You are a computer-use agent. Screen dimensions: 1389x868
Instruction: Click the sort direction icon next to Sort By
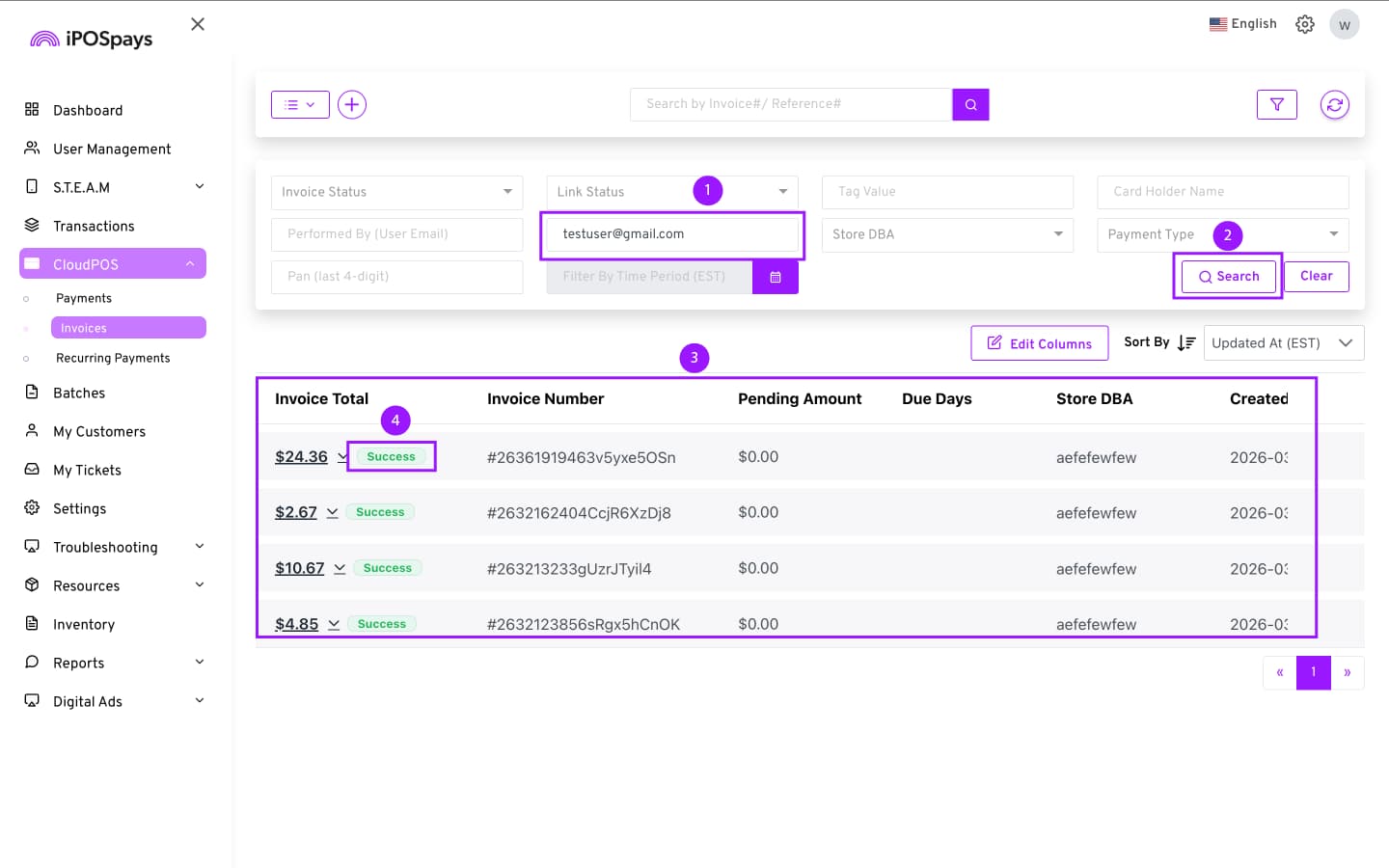1186,343
